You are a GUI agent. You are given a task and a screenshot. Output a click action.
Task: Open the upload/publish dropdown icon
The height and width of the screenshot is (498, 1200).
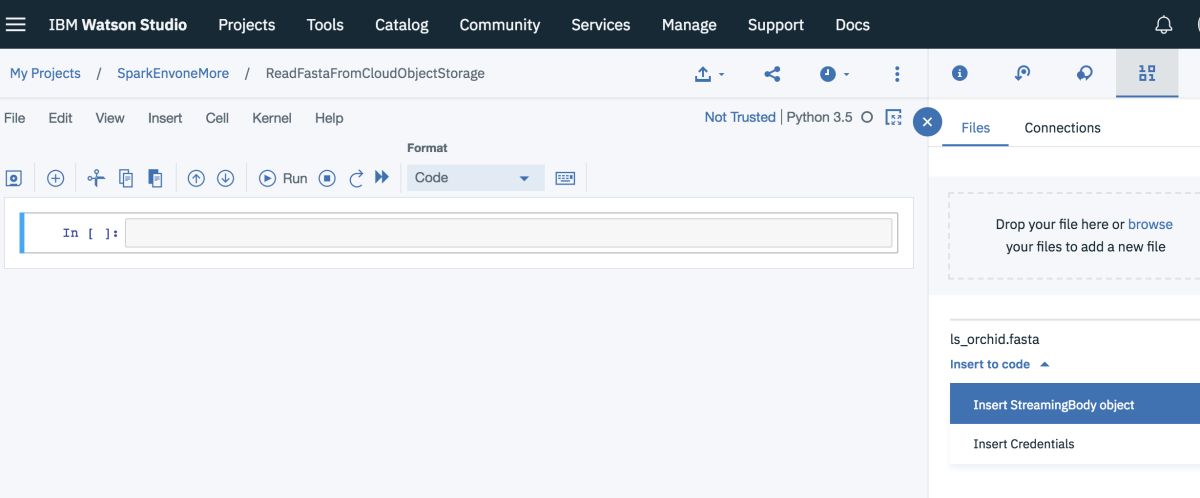(709, 74)
